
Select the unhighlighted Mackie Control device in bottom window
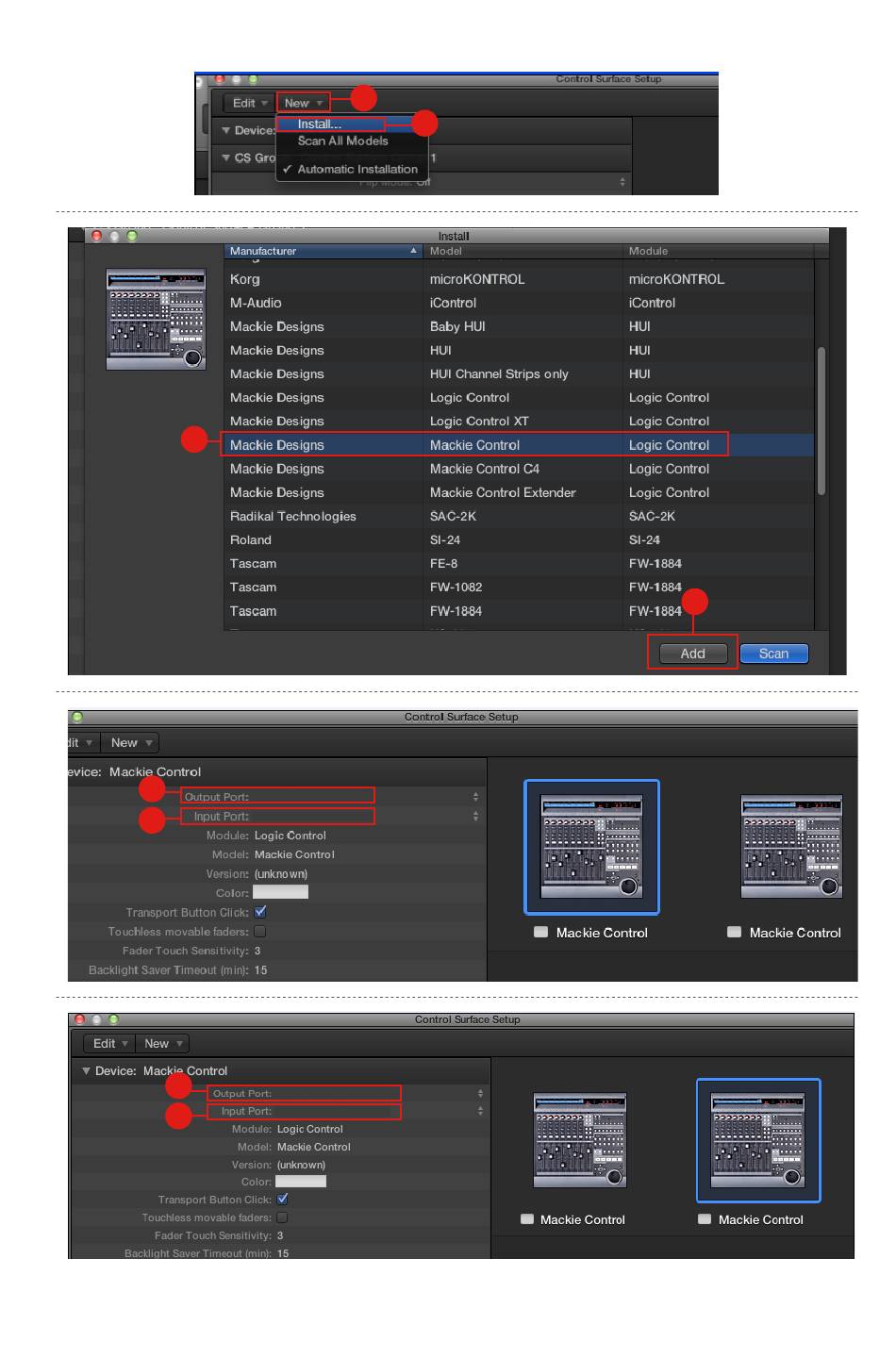coord(580,1139)
